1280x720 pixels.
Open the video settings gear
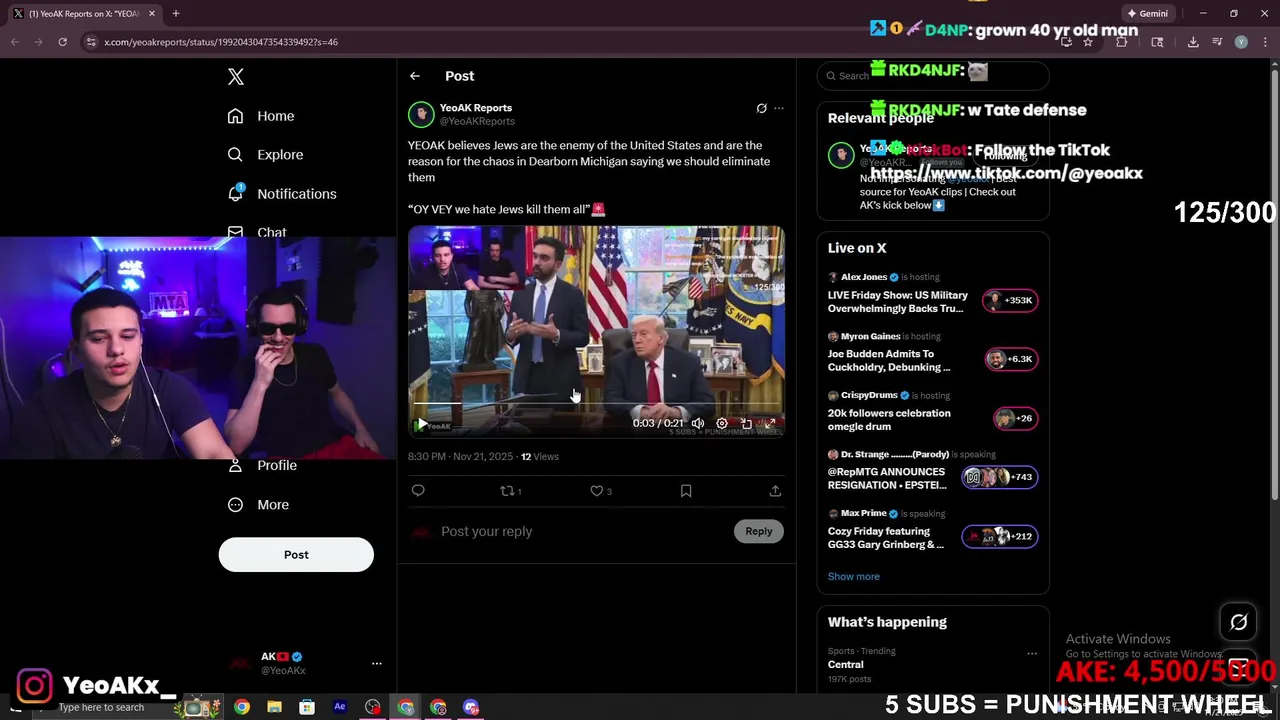coord(722,423)
